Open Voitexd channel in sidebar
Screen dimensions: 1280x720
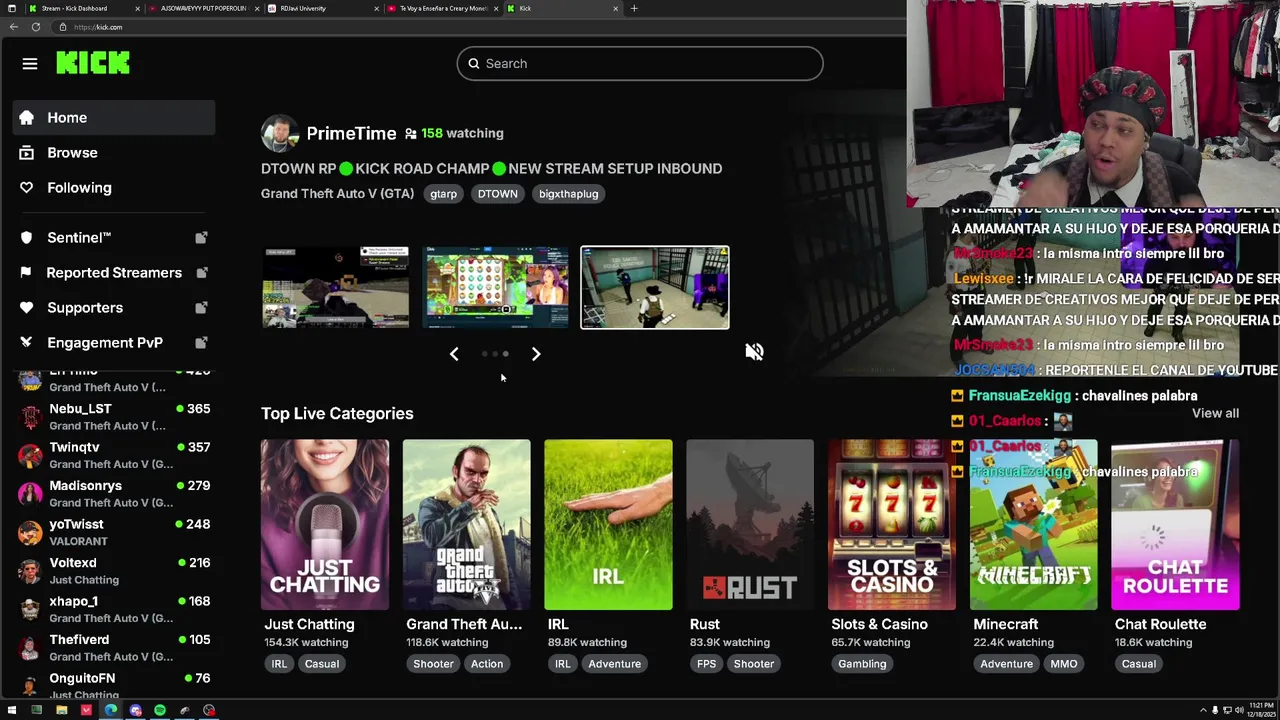click(x=114, y=570)
